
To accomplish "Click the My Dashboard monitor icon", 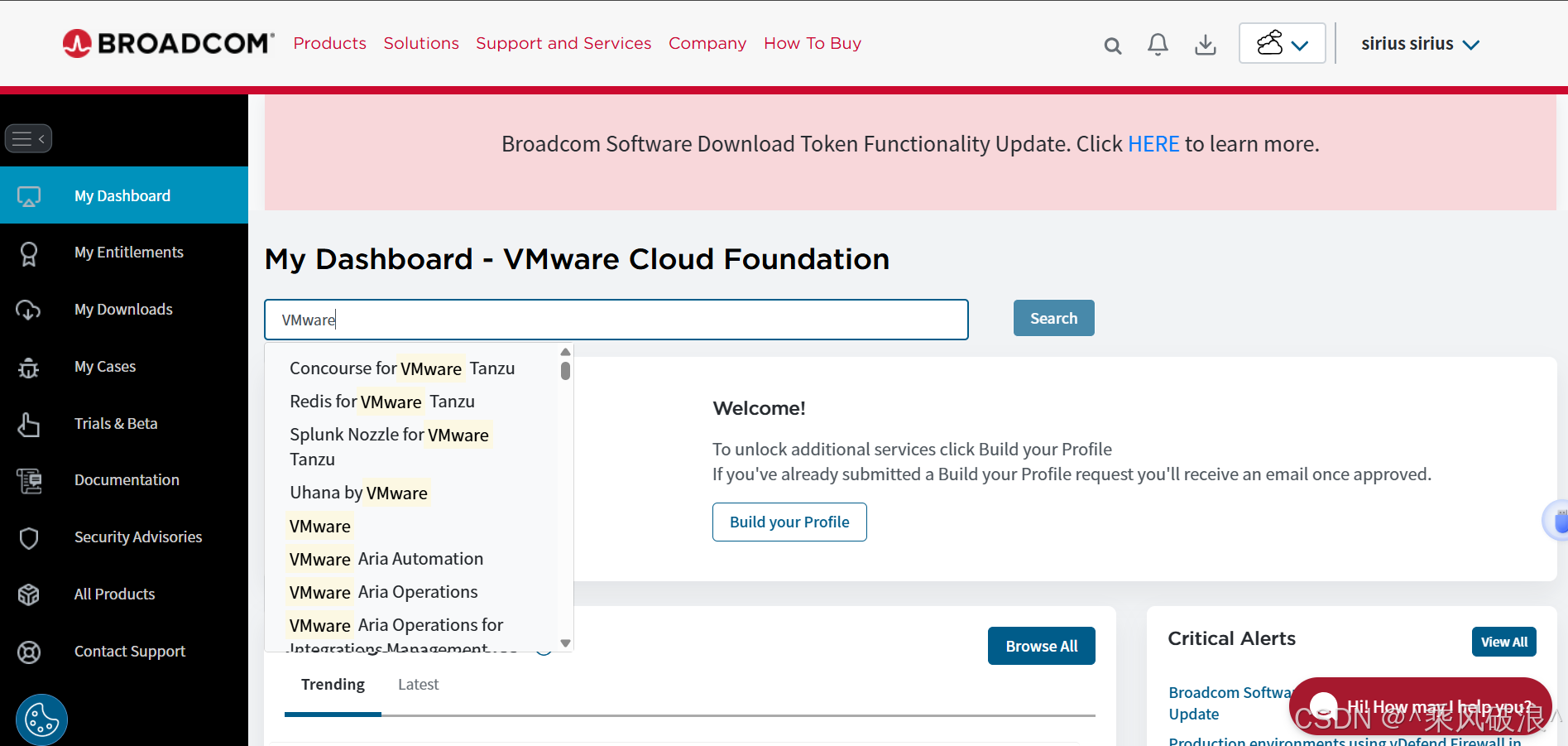I will tap(29, 196).
